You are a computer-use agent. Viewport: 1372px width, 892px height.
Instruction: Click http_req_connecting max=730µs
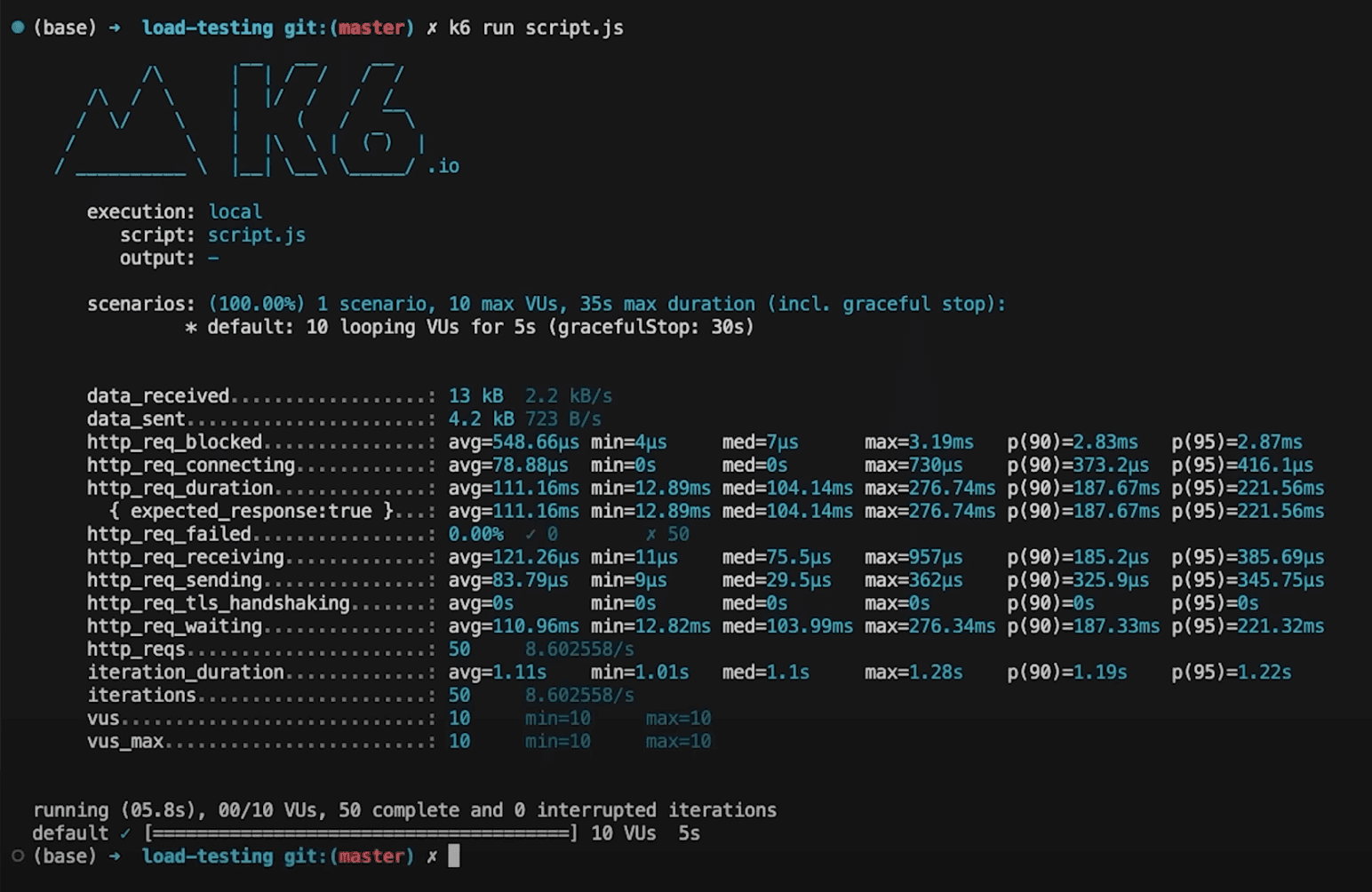coord(913,465)
